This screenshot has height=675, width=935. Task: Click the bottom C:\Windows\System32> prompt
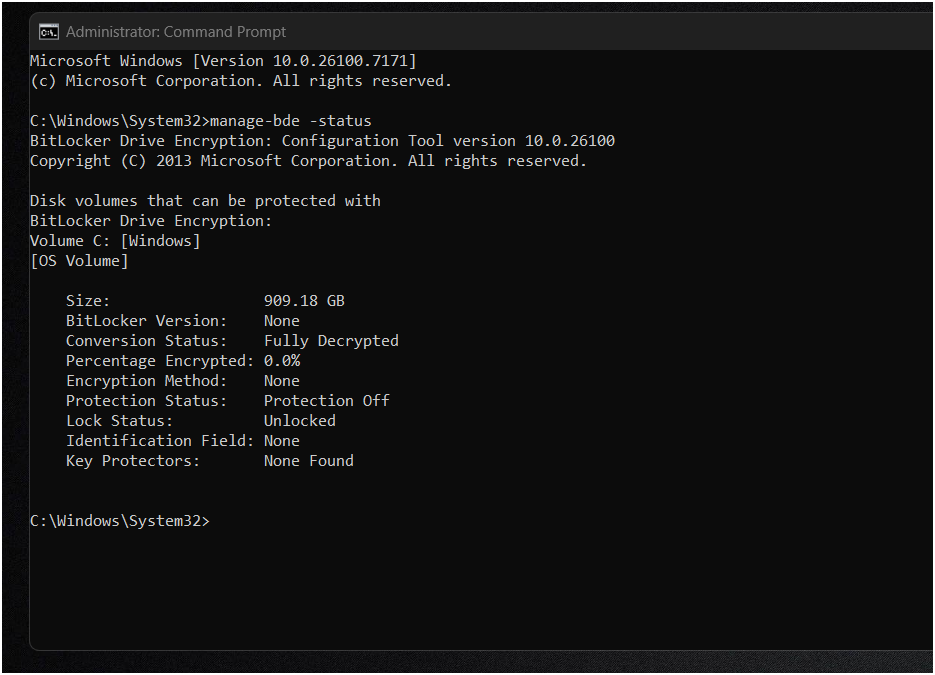click(120, 521)
